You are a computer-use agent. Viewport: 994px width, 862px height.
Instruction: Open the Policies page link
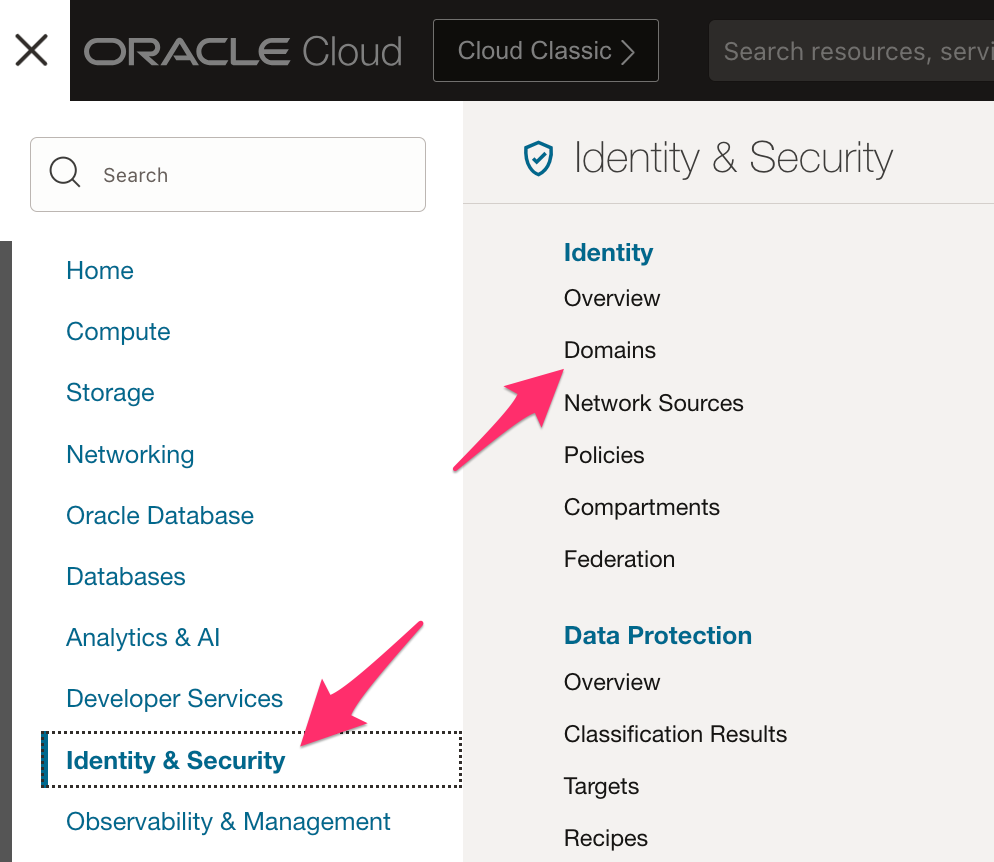point(604,455)
